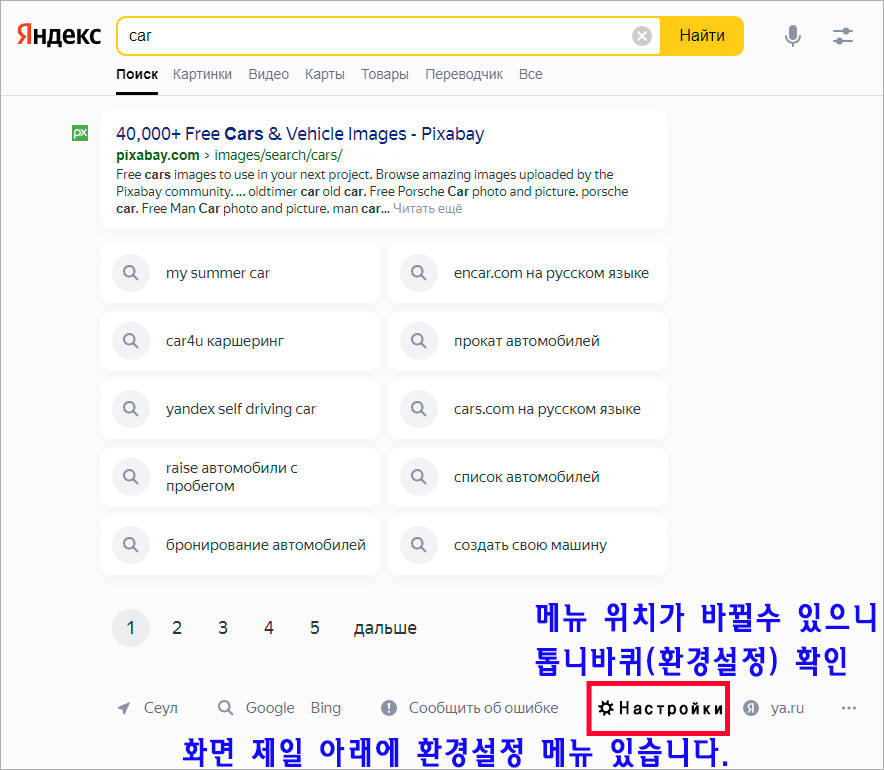Click the magnifier icon beside 'прокат автомобилей'
This screenshot has width=884, height=770.
(x=419, y=341)
